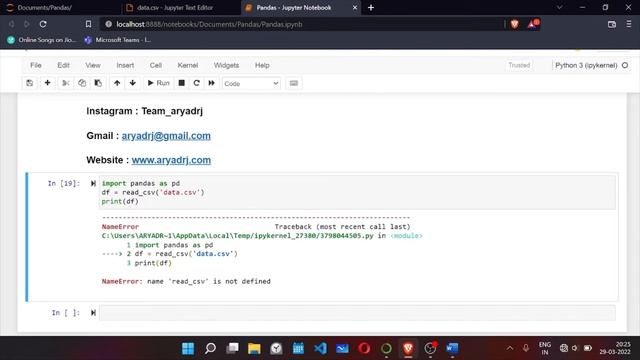Open the Insert menu

125,65
